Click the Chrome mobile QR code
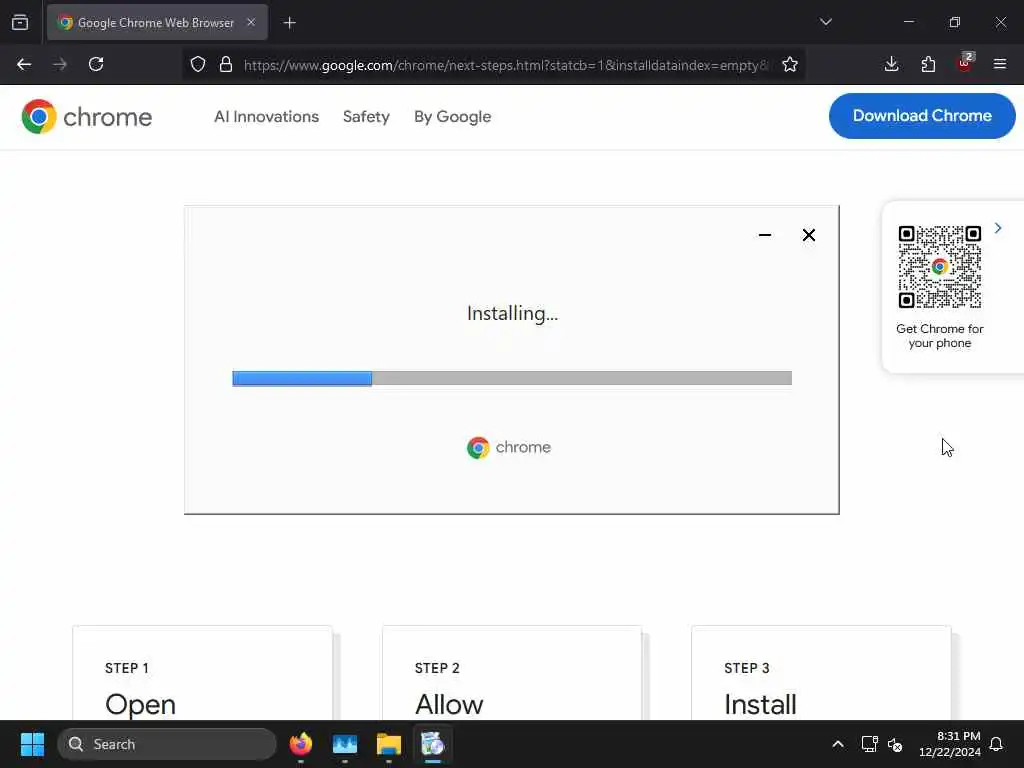Viewport: 1024px width, 768px height. pos(939,266)
